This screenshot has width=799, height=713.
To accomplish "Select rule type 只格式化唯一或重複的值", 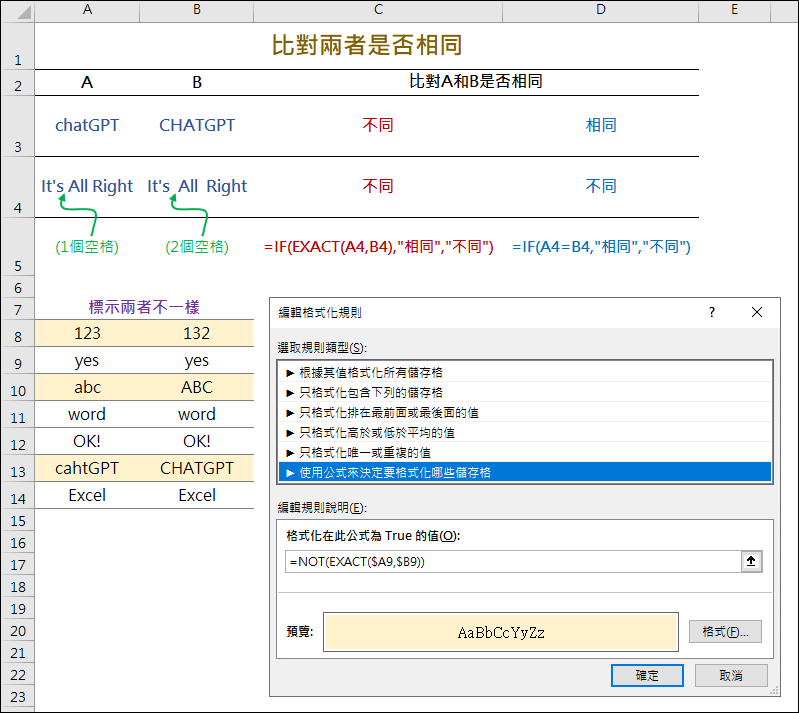I will [x=525, y=452].
